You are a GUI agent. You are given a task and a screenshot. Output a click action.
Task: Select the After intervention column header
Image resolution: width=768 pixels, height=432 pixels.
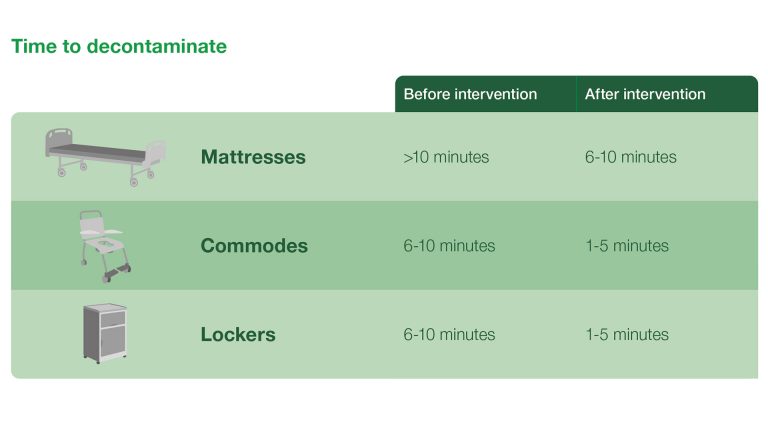pos(645,94)
